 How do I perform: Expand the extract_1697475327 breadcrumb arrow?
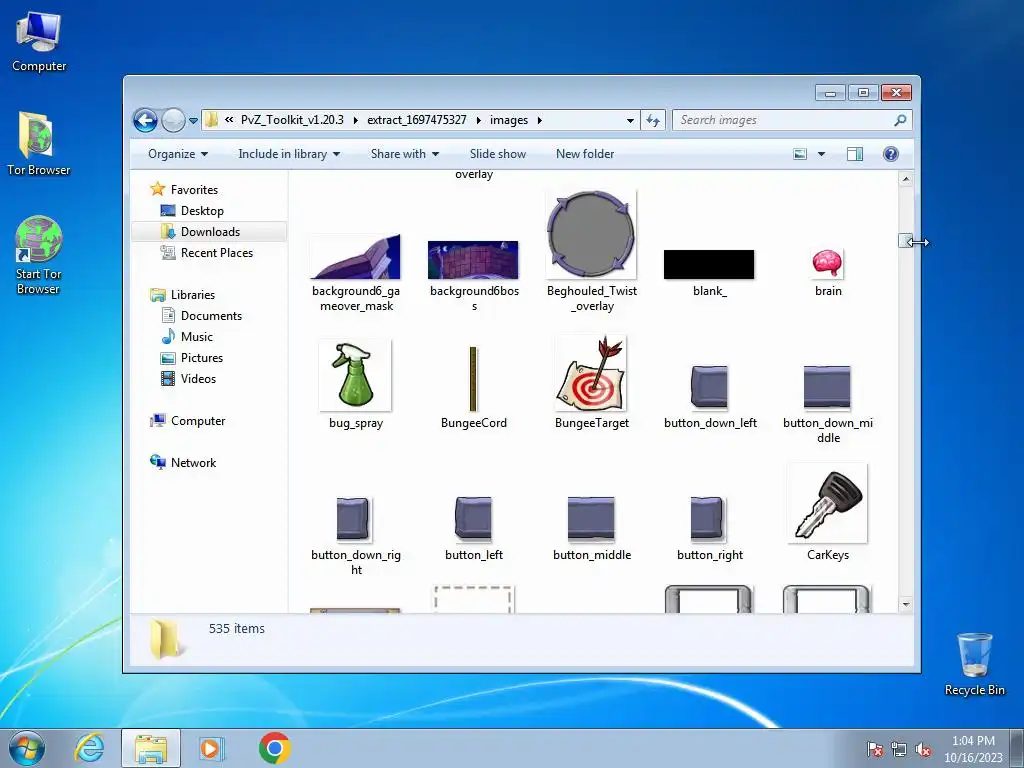(x=479, y=120)
